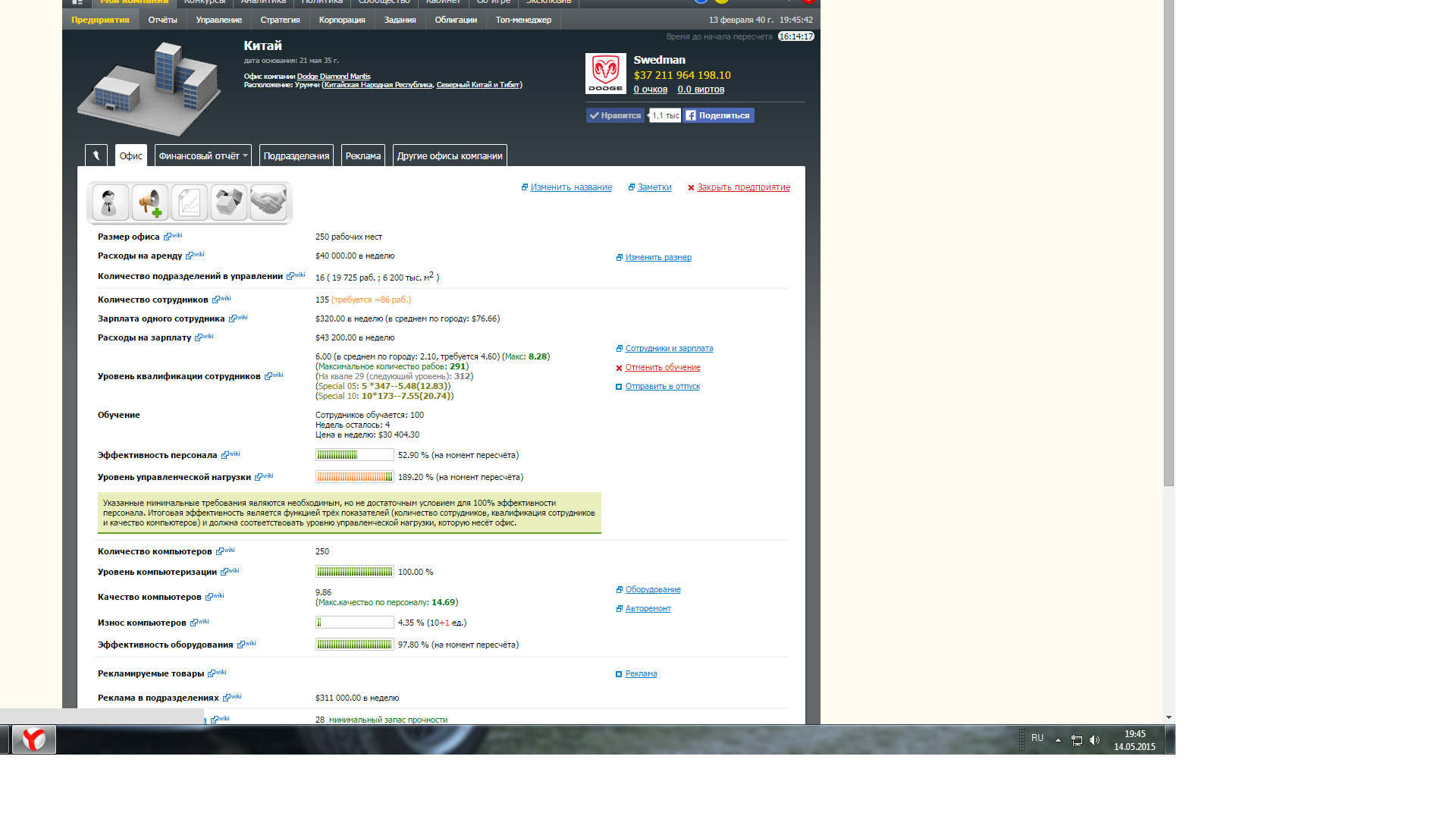Go back using the arrow tab
The image size is (1456, 819).
[96, 155]
